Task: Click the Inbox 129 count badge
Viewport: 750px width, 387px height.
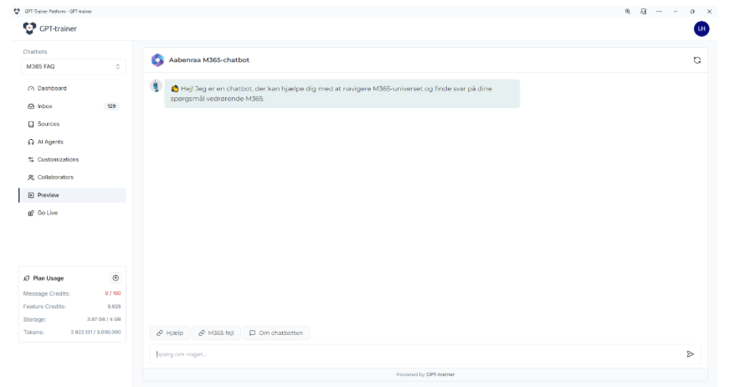Action: (x=111, y=106)
